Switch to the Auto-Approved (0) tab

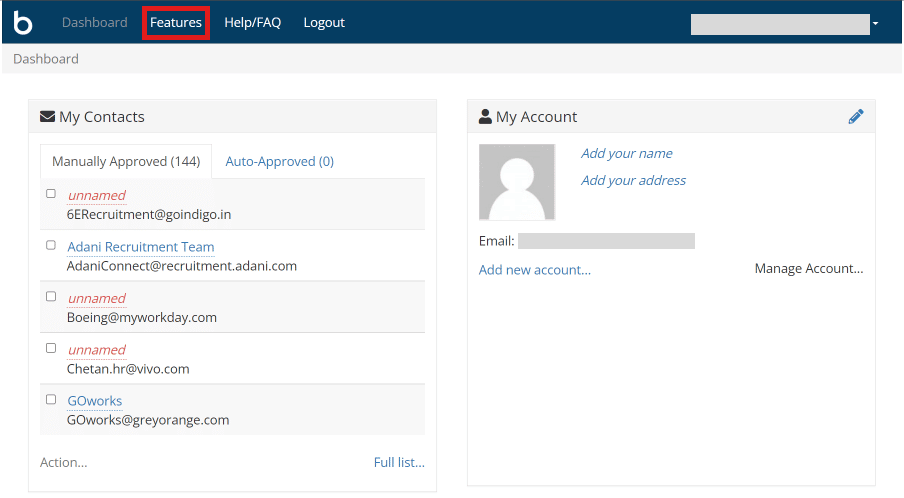(279, 161)
